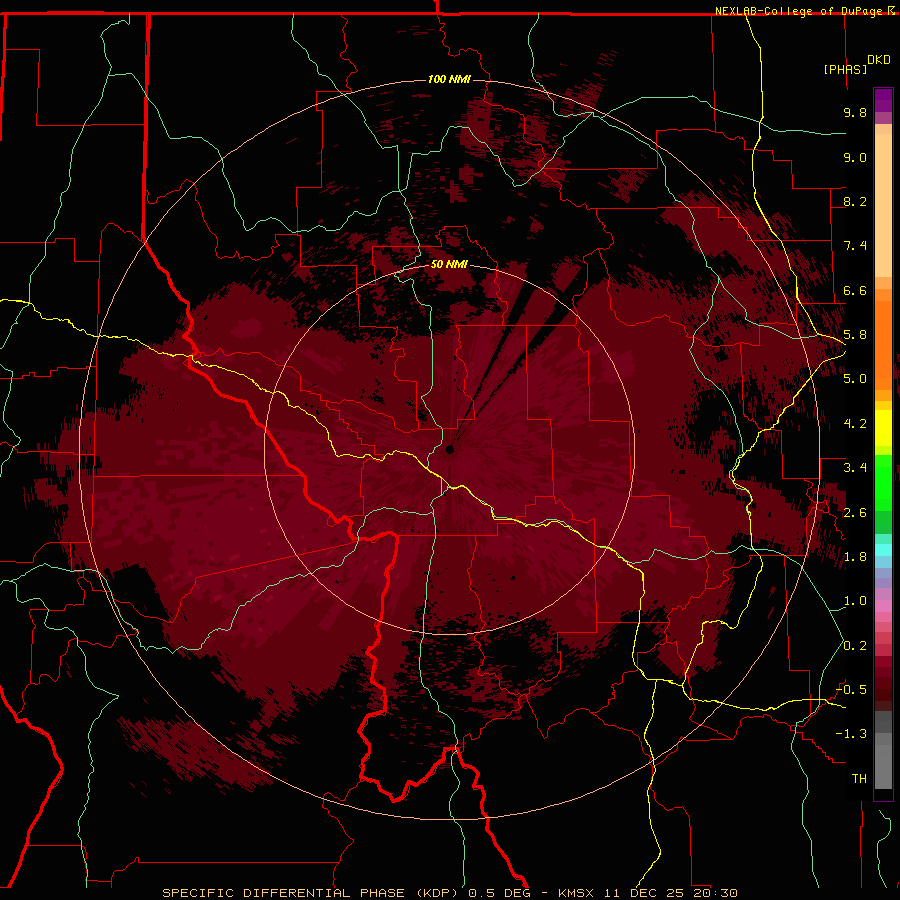Click the [PHAS] units label
The width and height of the screenshot is (900, 900).
(845, 70)
